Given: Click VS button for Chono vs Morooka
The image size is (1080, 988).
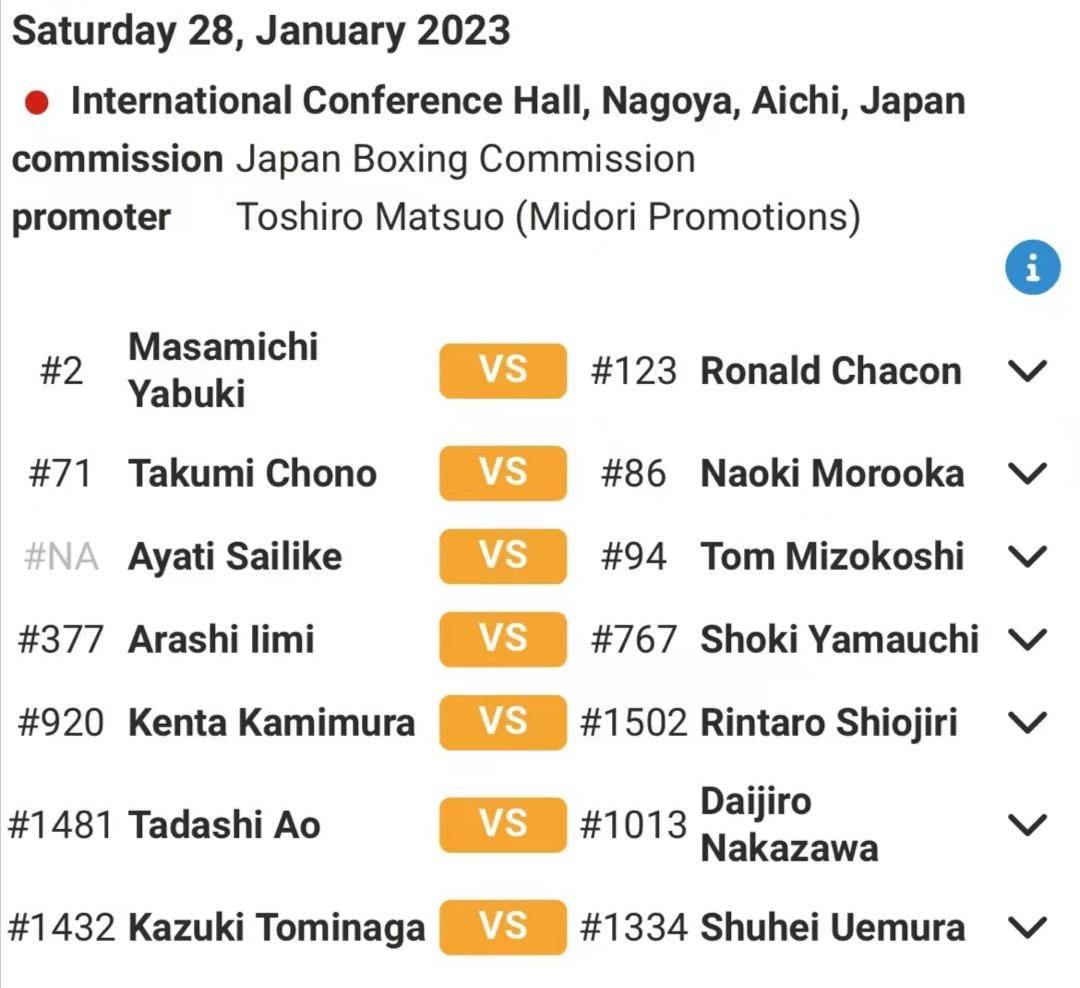Looking at the screenshot, I should click(503, 473).
